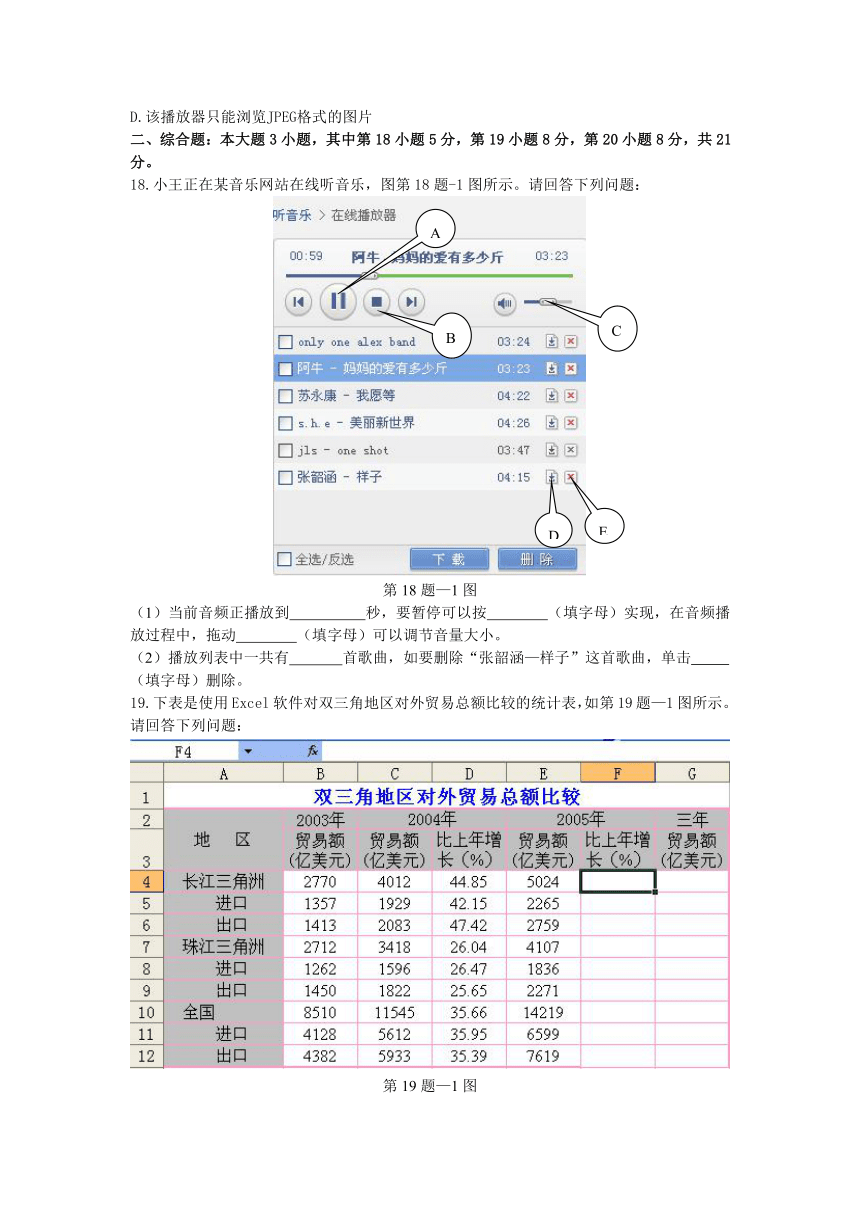The height and width of the screenshot is (1216, 860).
Task: Tick checkbox for only one alex band
Action: coord(285,342)
